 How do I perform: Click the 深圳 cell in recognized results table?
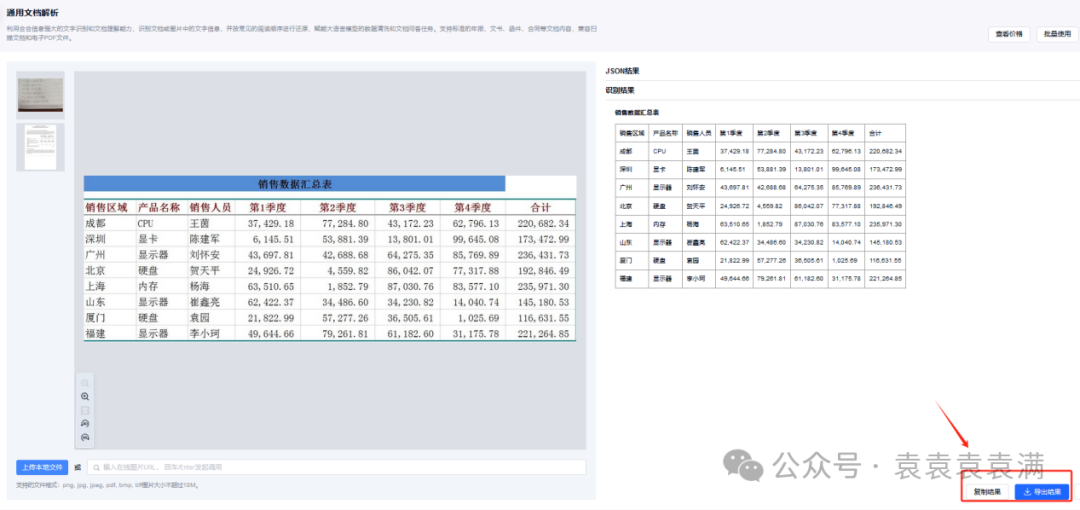(625, 169)
